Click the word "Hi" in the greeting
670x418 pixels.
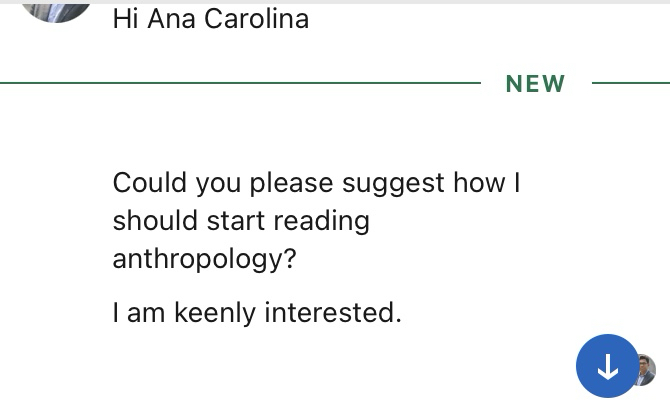[x=125, y=19]
